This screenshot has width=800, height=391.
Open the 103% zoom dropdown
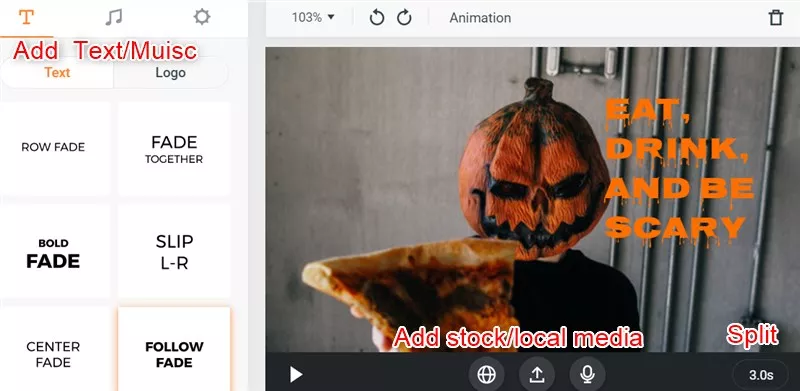(x=313, y=17)
